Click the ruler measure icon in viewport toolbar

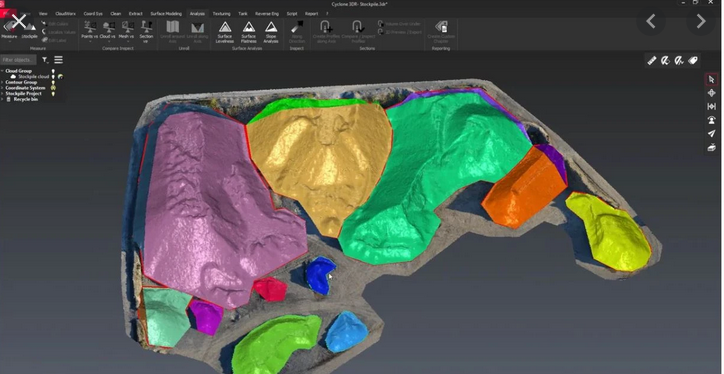(x=652, y=60)
